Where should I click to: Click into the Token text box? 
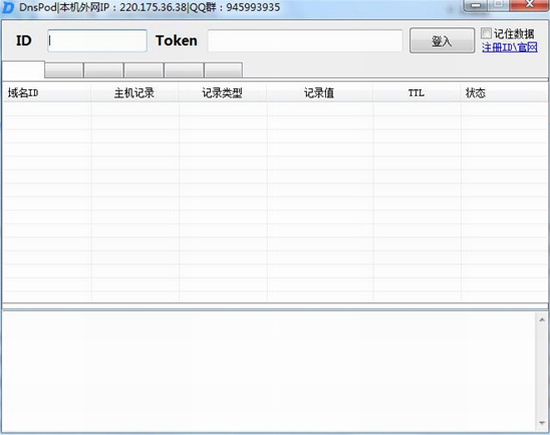(305, 41)
